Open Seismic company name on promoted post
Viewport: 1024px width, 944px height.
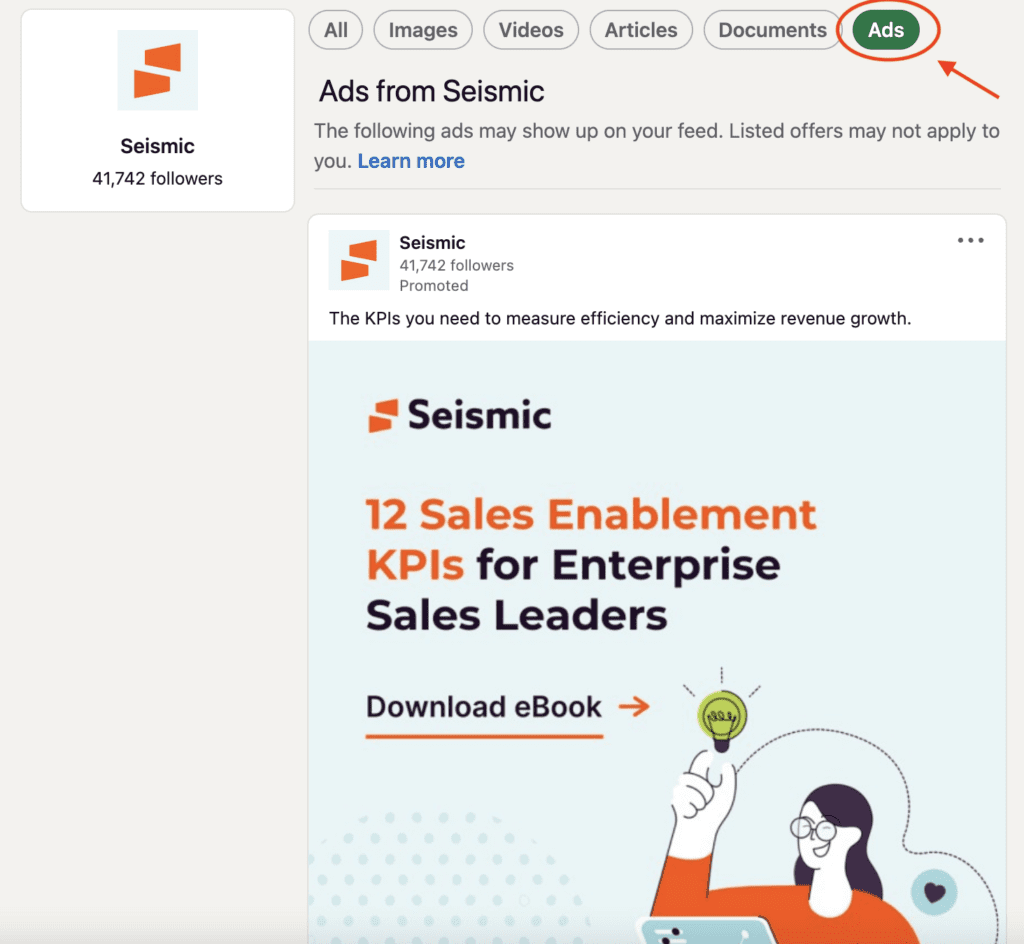coord(432,243)
